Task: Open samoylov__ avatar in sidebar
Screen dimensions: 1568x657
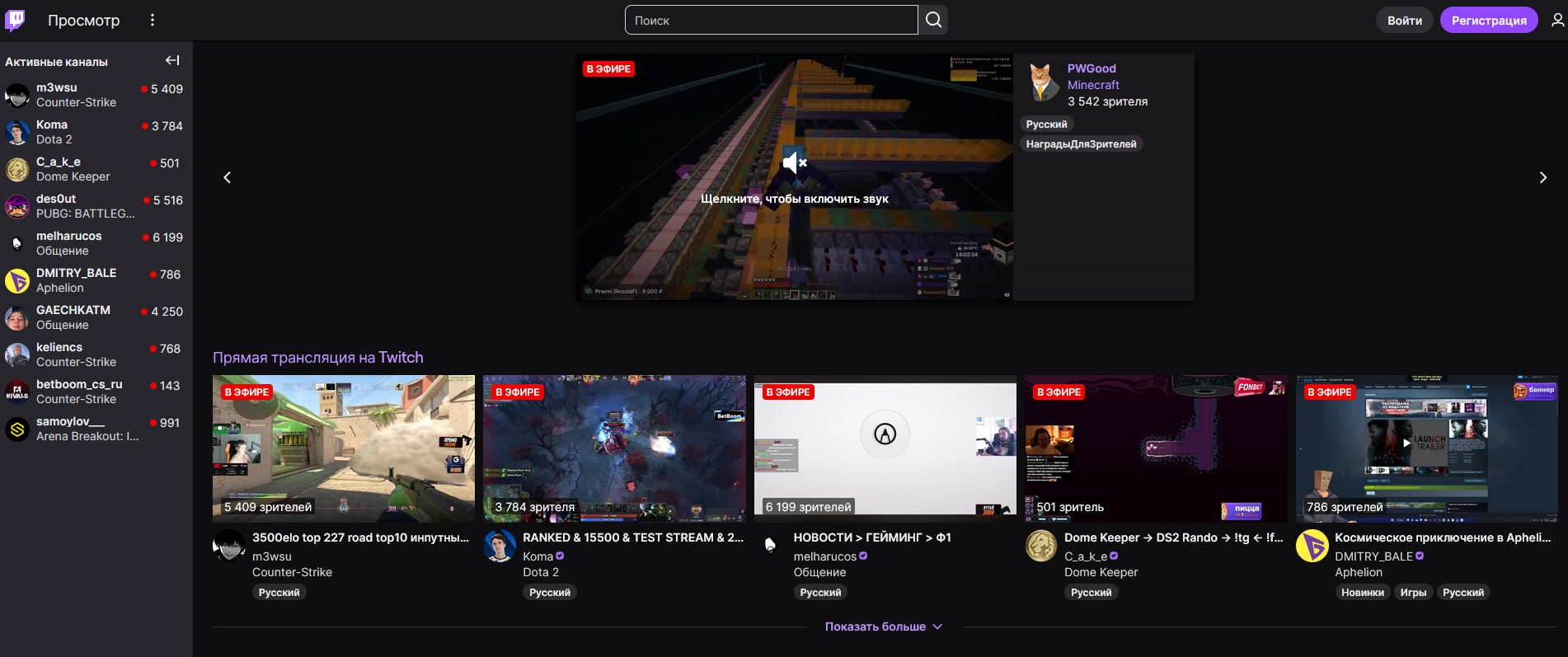Action: point(17,429)
